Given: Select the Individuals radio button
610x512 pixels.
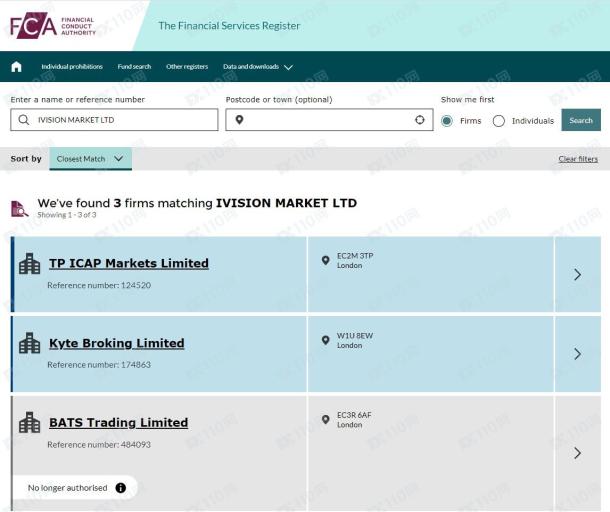Looking at the screenshot, I should 499,121.
